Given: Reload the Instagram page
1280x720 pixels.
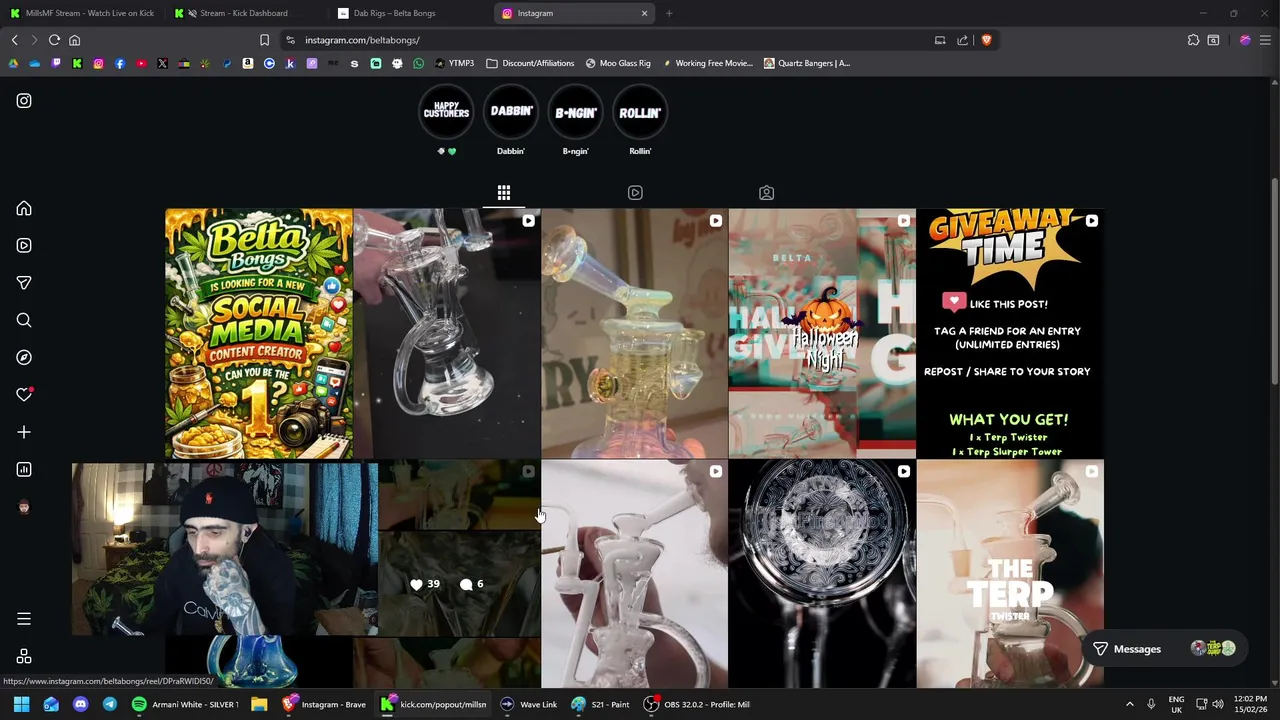Looking at the screenshot, I should coord(54,40).
